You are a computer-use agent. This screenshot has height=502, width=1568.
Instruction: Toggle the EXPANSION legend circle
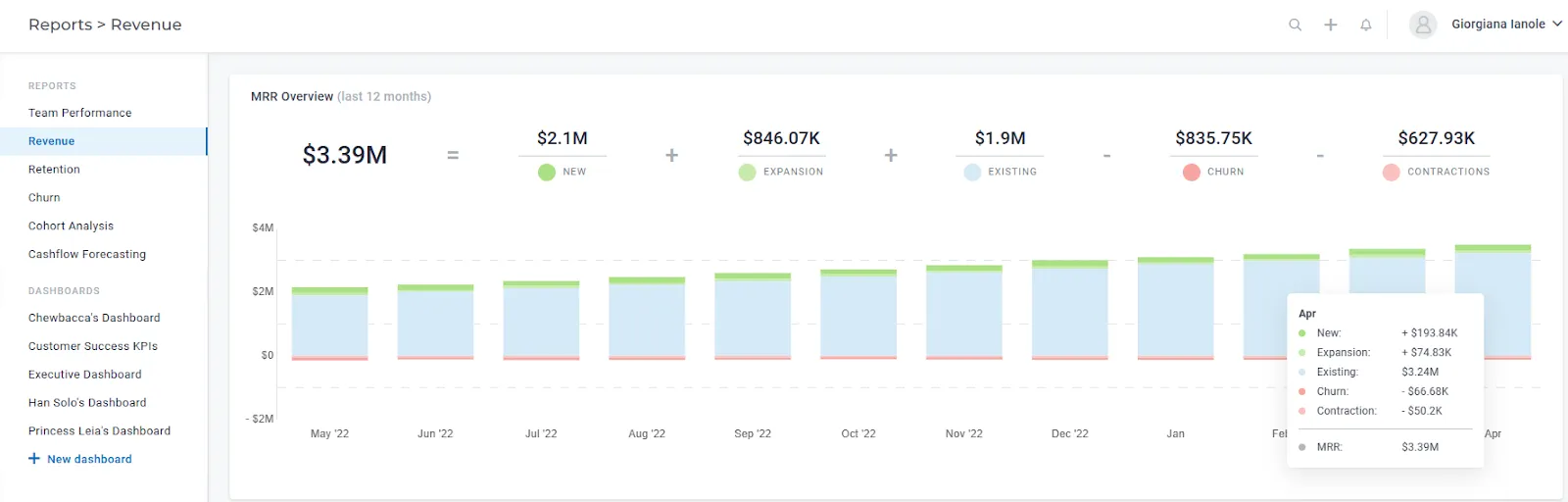747,172
